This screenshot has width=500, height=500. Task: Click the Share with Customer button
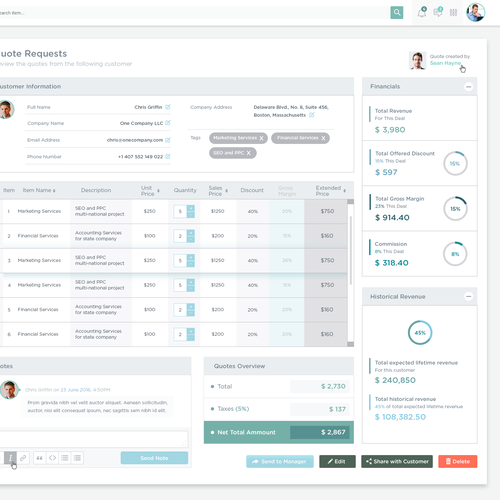point(397,461)
